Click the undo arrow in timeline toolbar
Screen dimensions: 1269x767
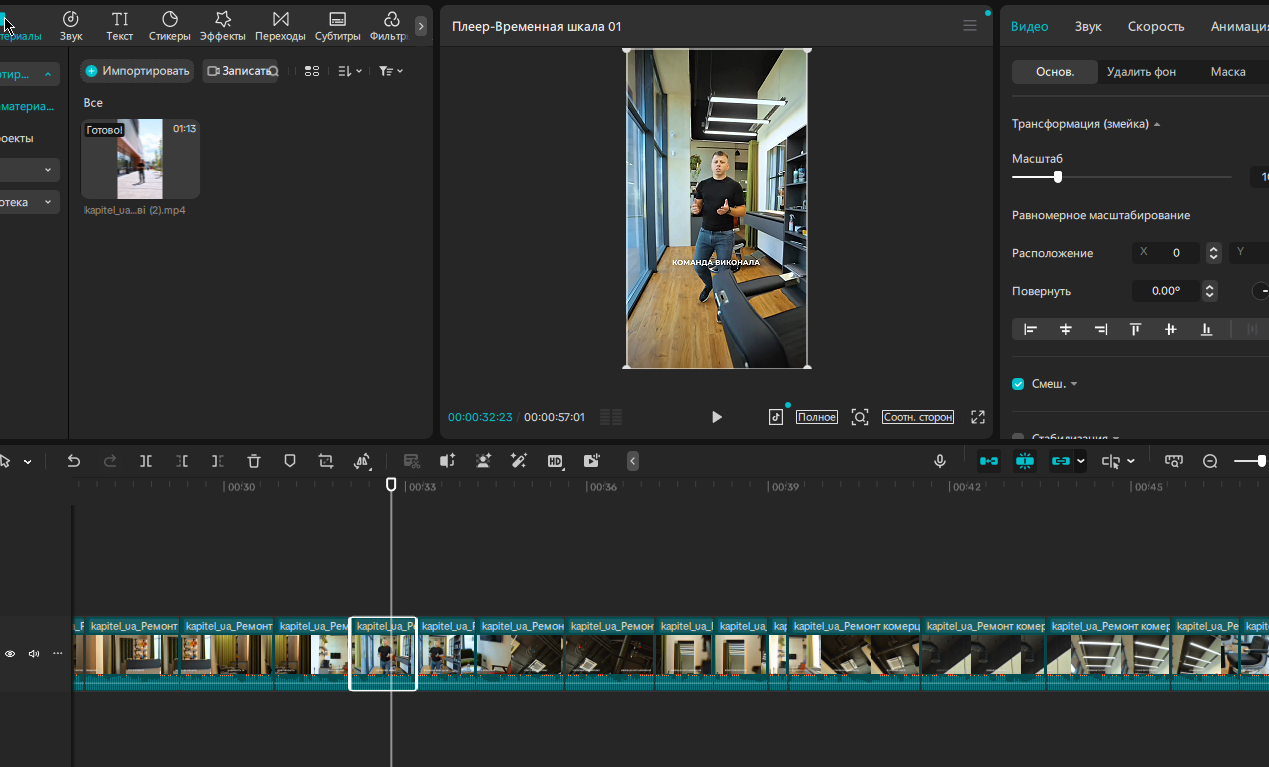tap(73, 461)
